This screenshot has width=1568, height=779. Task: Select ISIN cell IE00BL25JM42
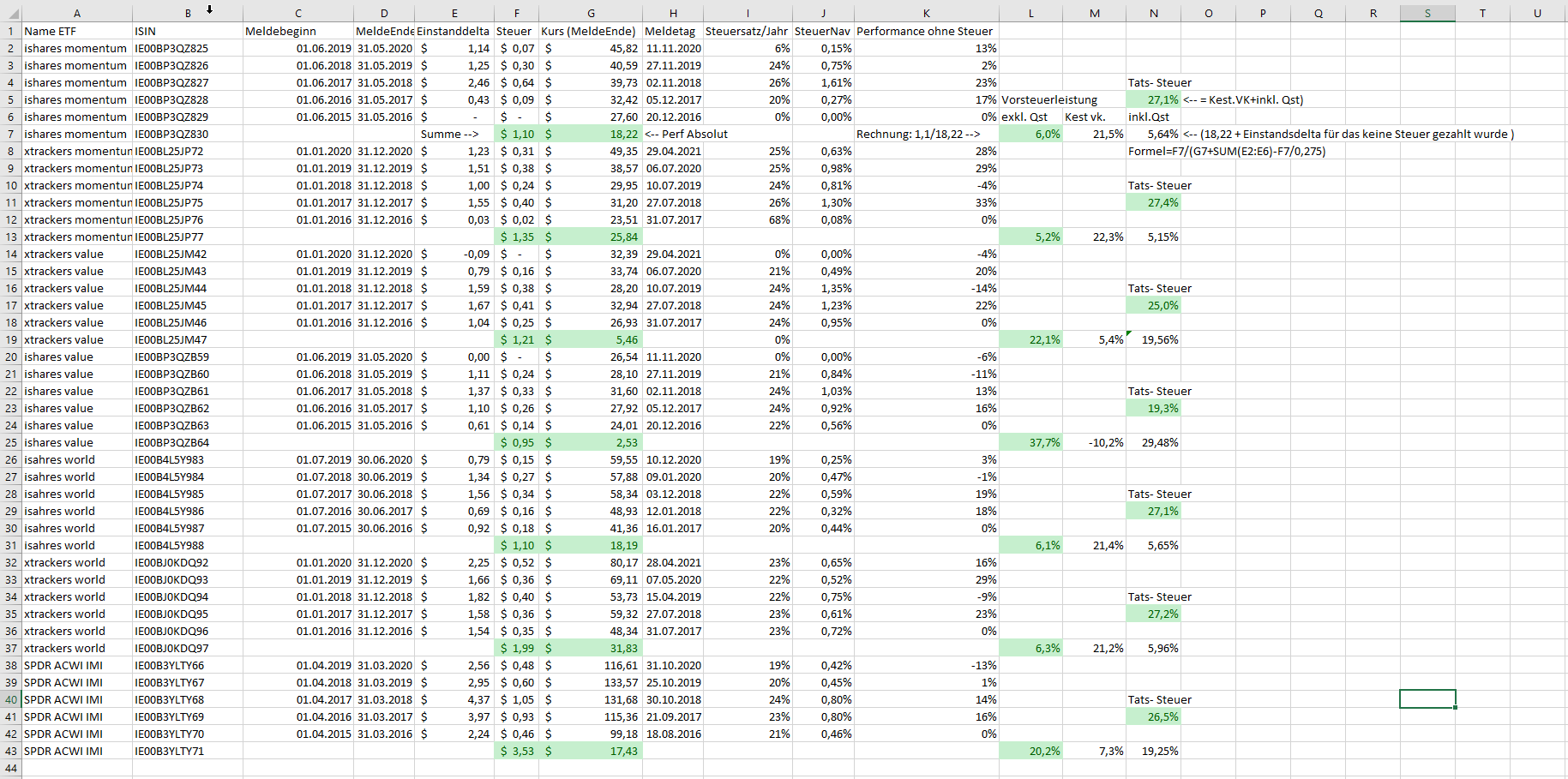pos(188,254)
